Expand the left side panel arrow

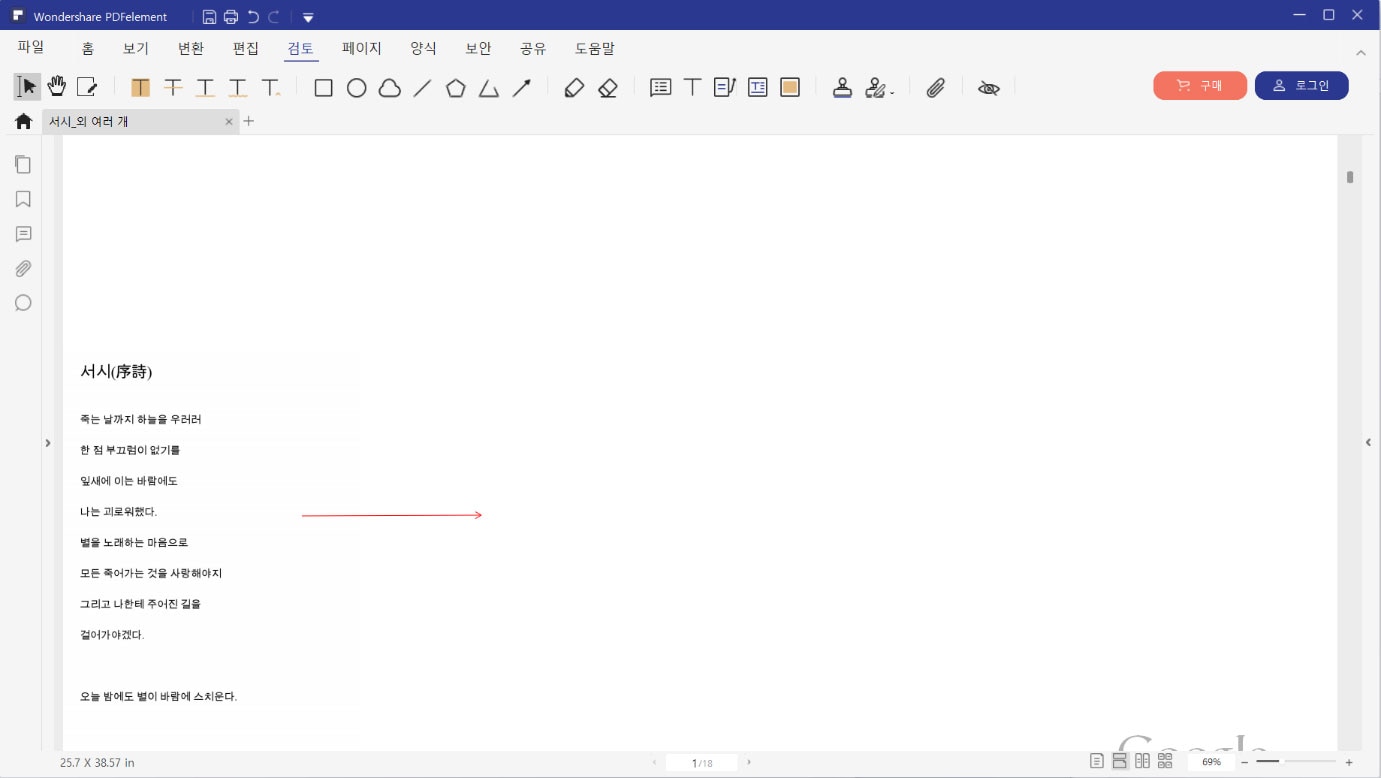tap(47, 442)
